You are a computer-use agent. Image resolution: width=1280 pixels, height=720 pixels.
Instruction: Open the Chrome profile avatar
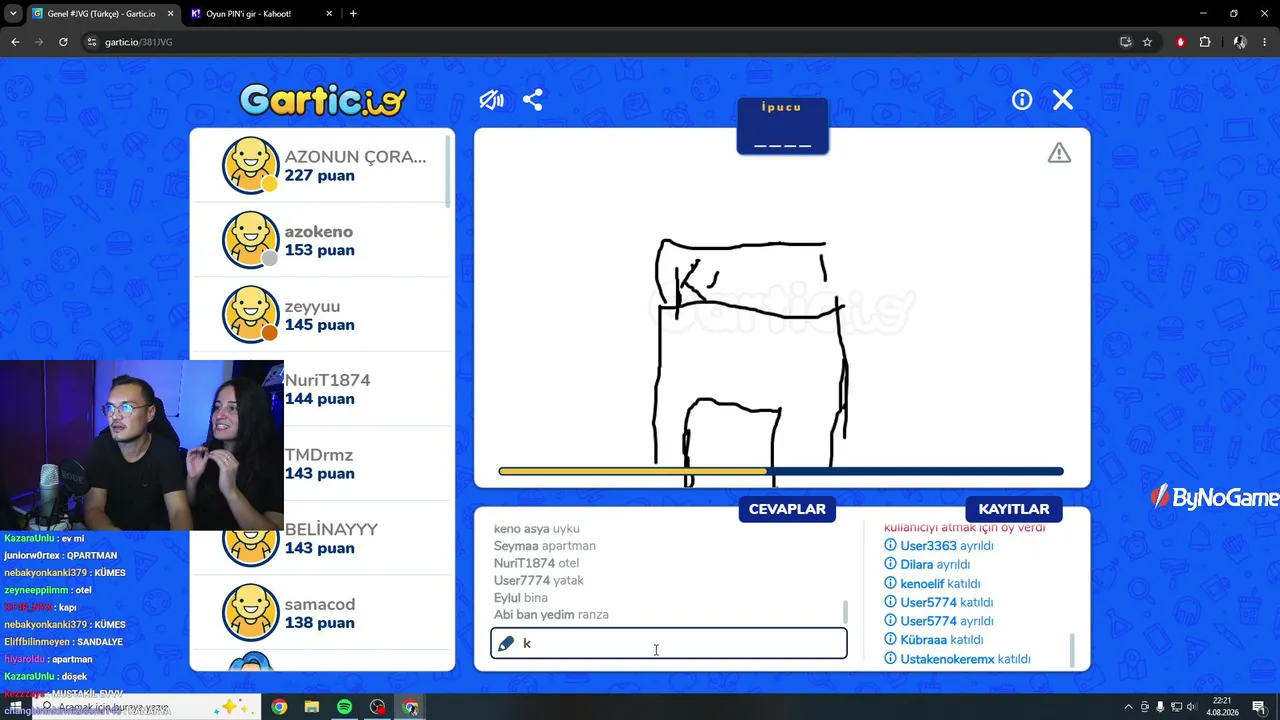point(1240,42)
